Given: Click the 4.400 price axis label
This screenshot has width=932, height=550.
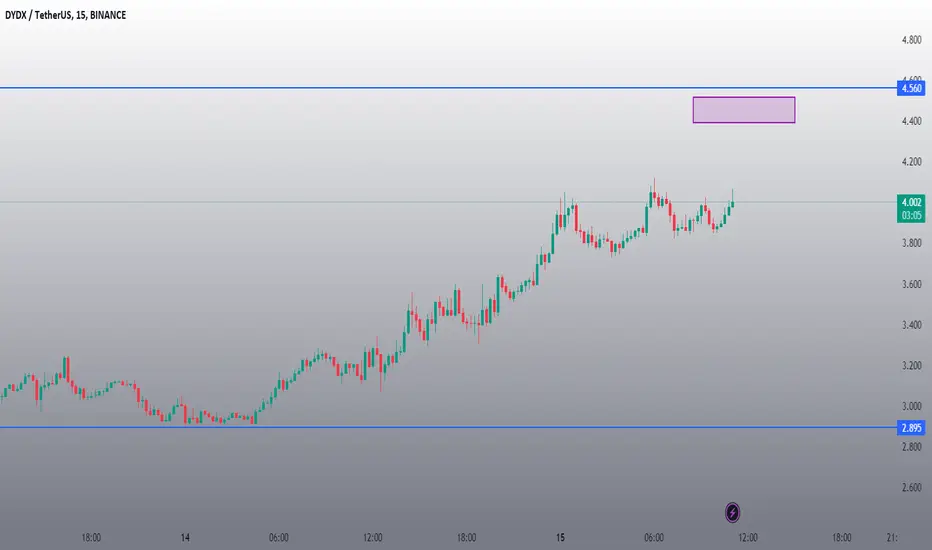Looking at the screenshot, I should pos(911,121).
